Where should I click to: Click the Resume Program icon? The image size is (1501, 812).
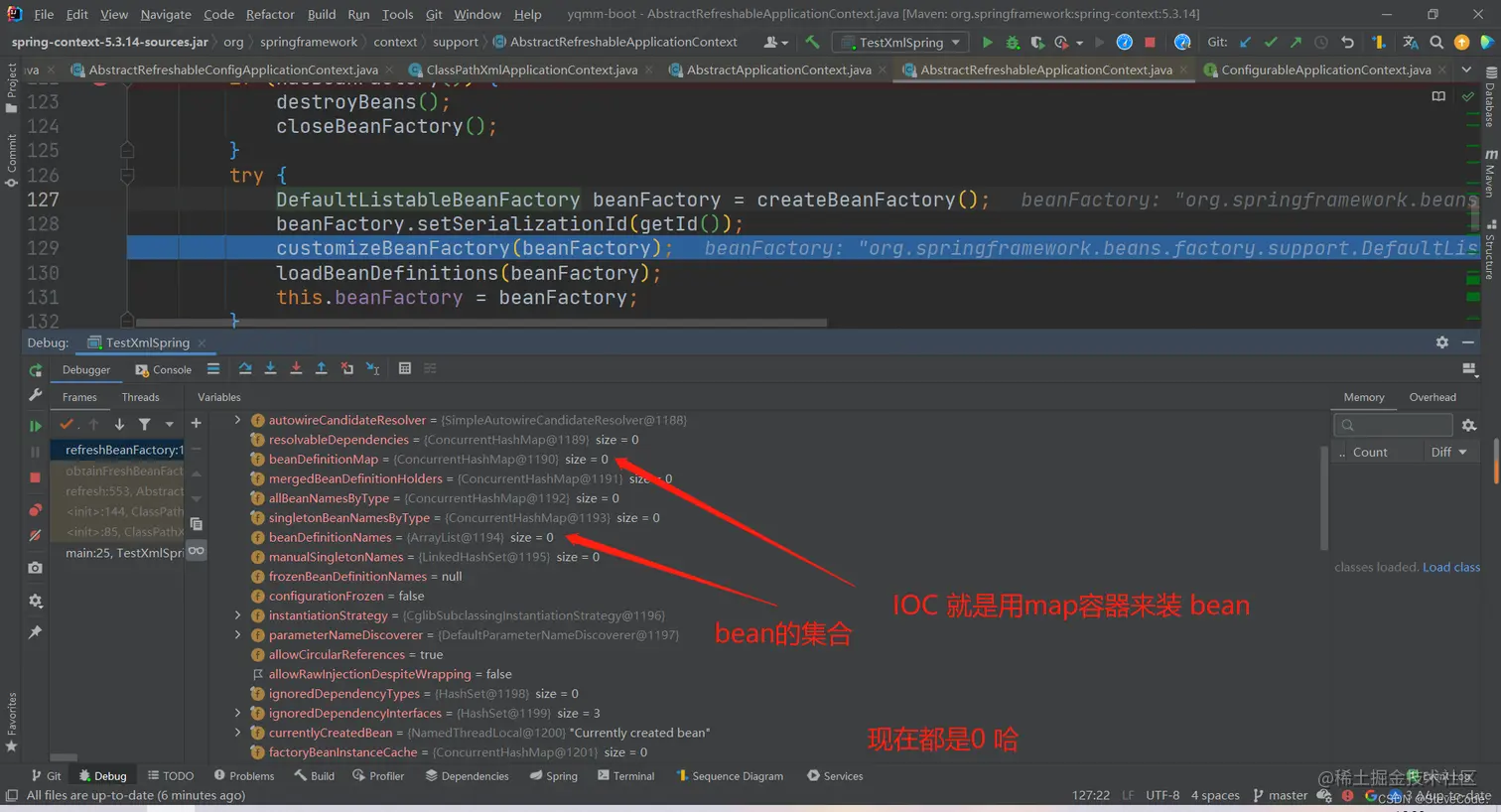[35, 426]
